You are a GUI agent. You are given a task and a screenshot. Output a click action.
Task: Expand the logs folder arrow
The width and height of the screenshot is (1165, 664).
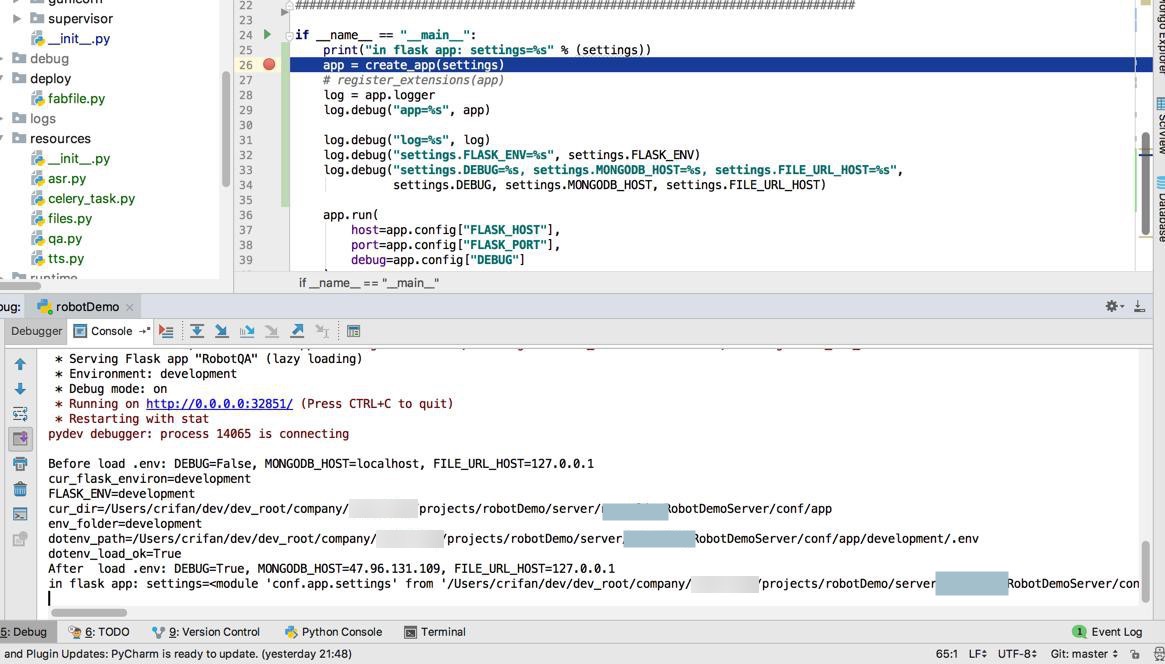click(x=3, y=119)
